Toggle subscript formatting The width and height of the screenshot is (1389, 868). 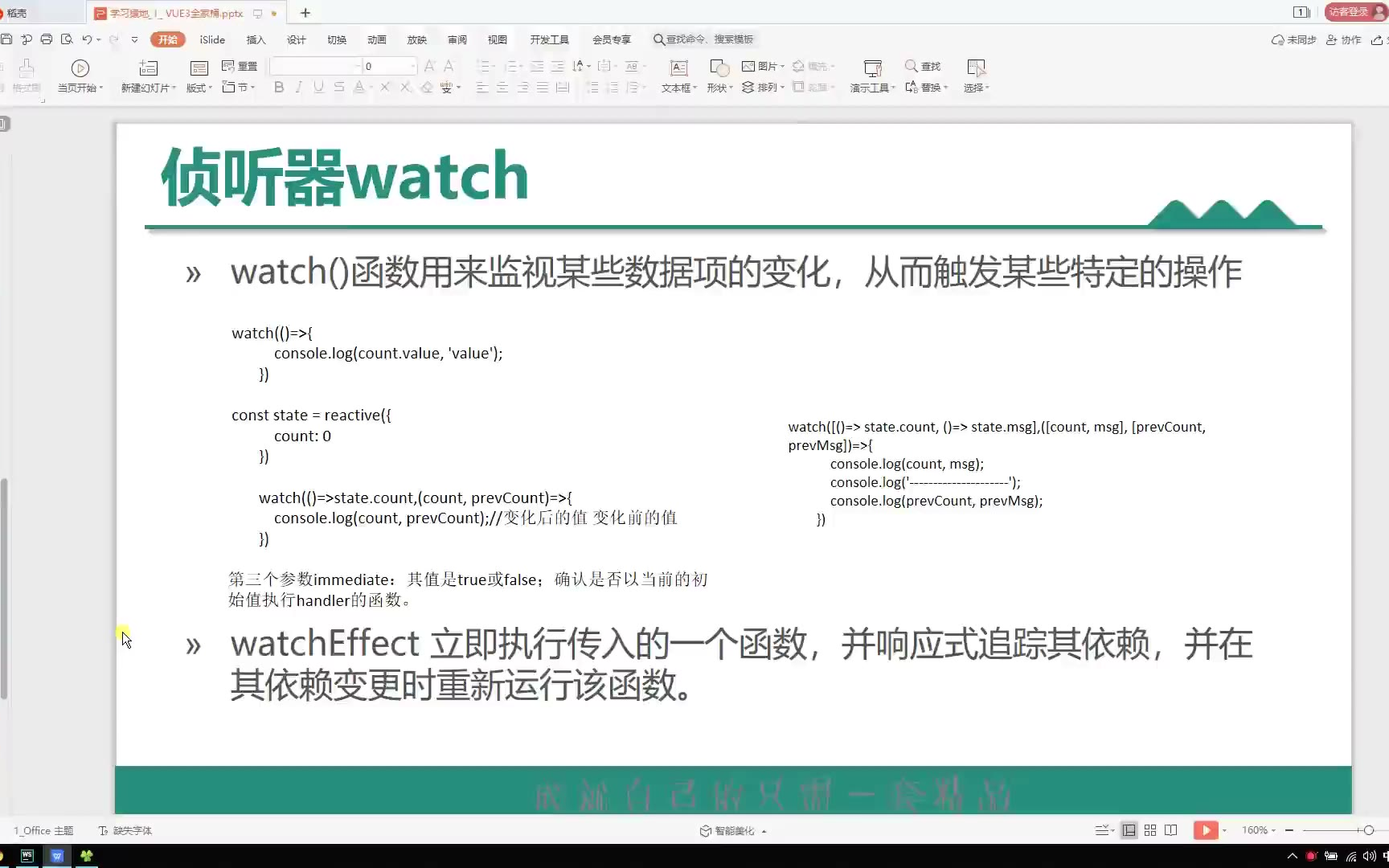click(406, 87)
